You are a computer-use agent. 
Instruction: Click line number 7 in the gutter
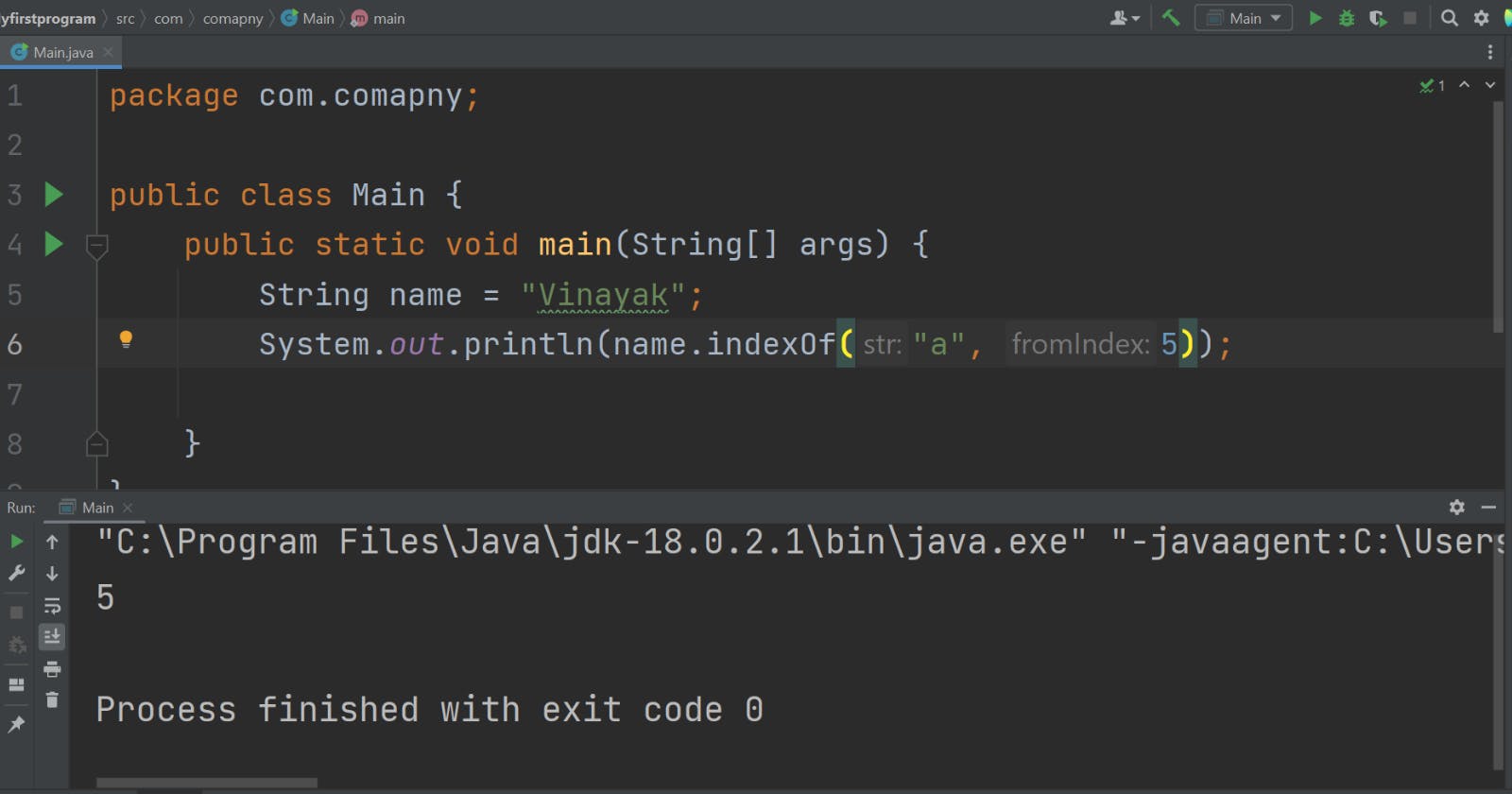click(15, 394)
